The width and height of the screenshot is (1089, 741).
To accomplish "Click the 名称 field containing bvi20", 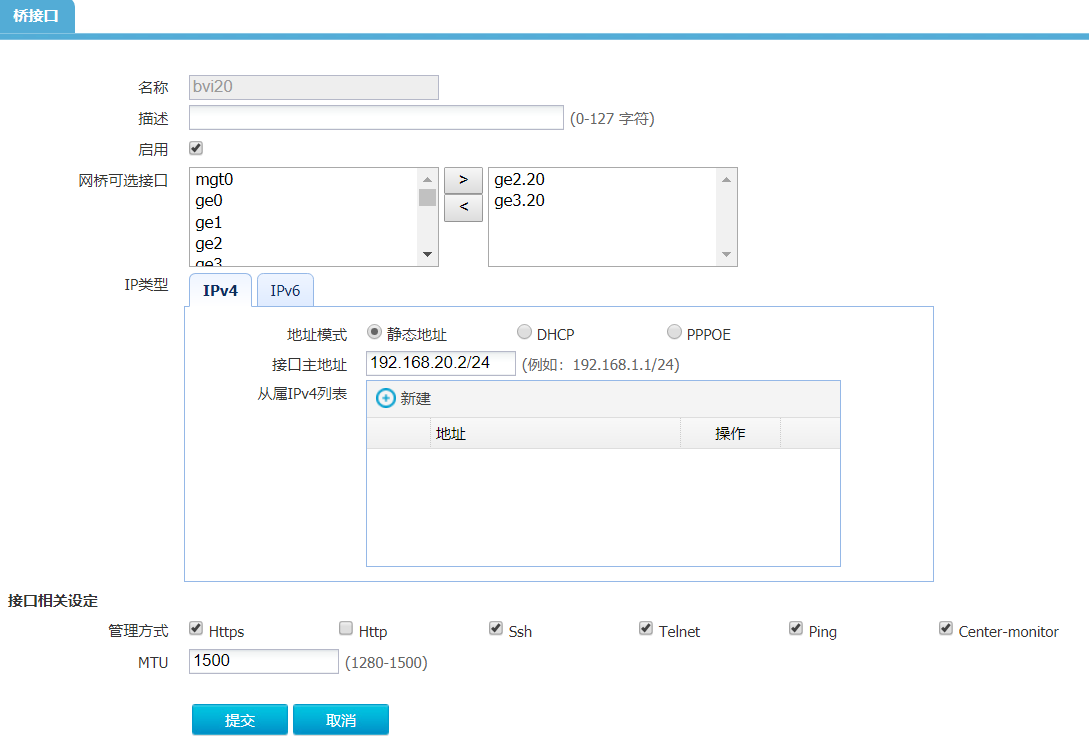I will pyautogui.click(x=314, y=88).
